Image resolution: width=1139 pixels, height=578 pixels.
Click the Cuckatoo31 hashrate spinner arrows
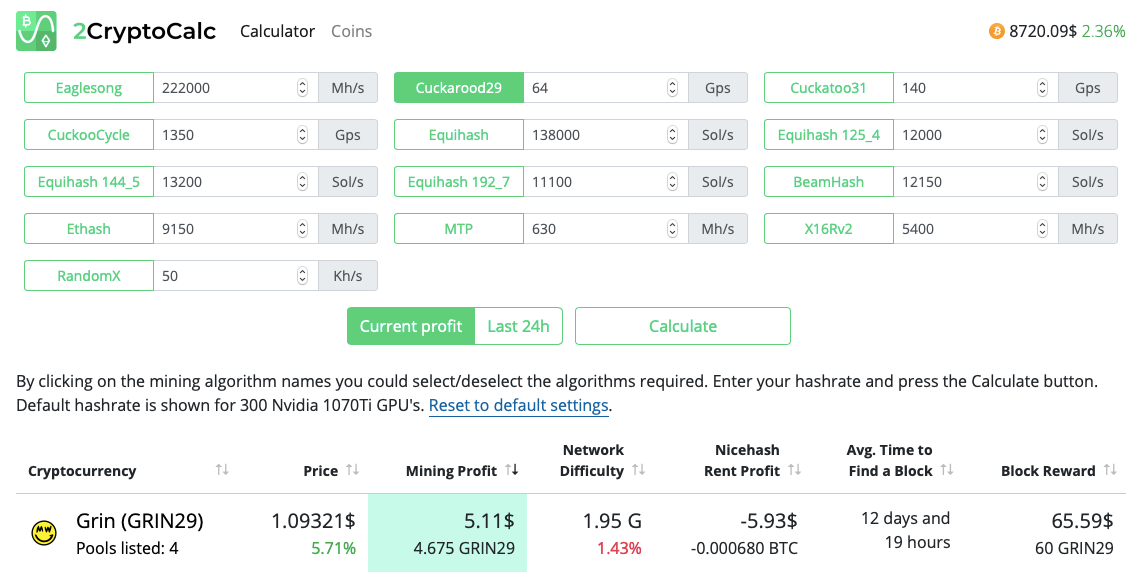tap(1042, 88)
